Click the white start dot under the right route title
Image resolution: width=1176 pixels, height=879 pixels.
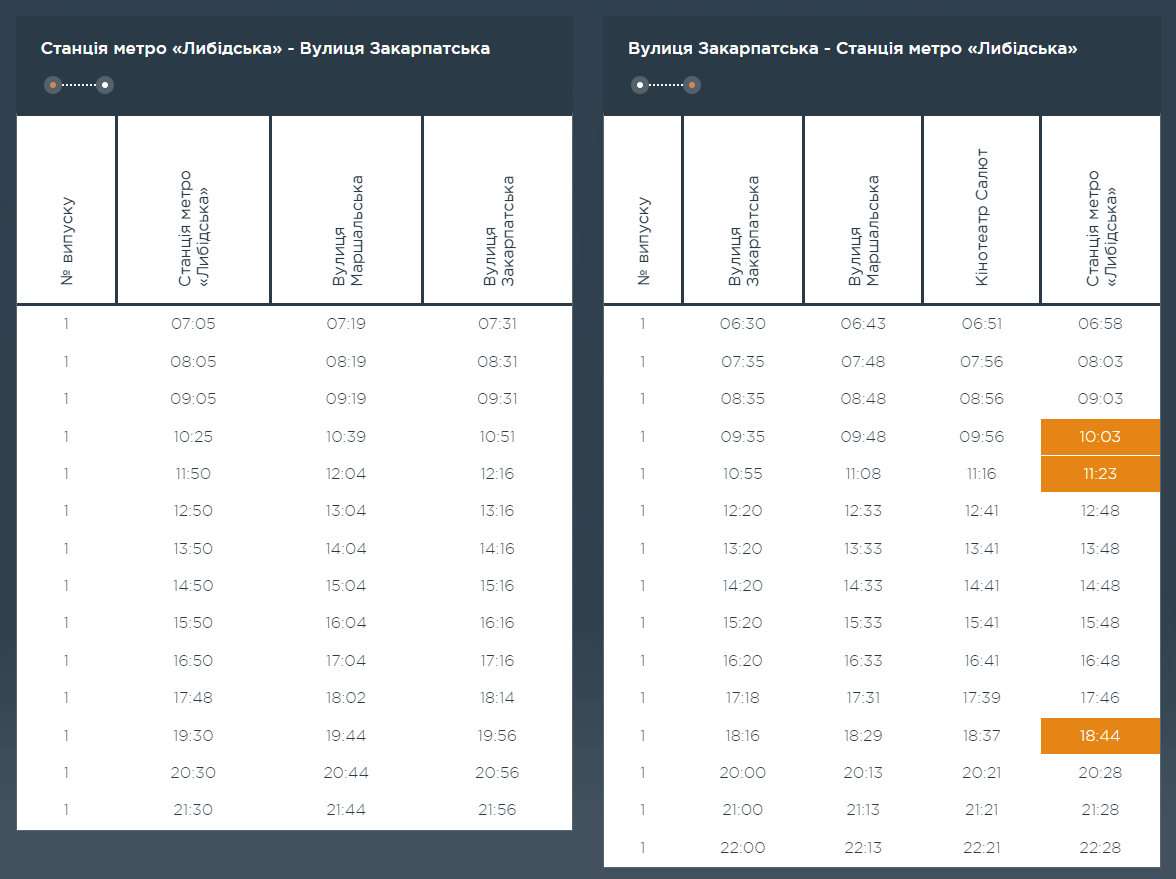click(640, 85)
